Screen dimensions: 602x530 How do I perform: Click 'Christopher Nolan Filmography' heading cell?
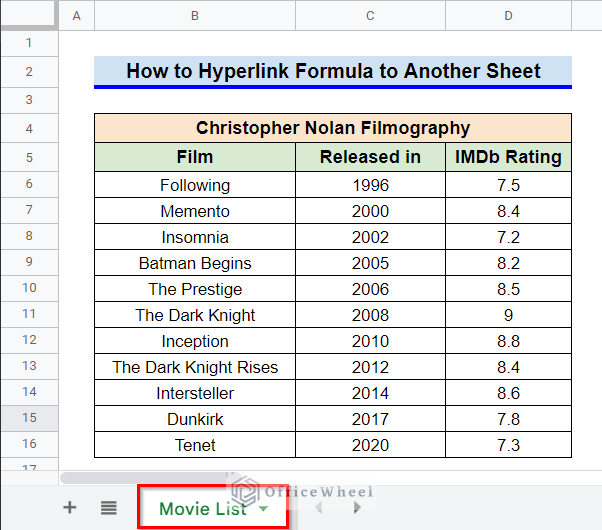point(333,128)
